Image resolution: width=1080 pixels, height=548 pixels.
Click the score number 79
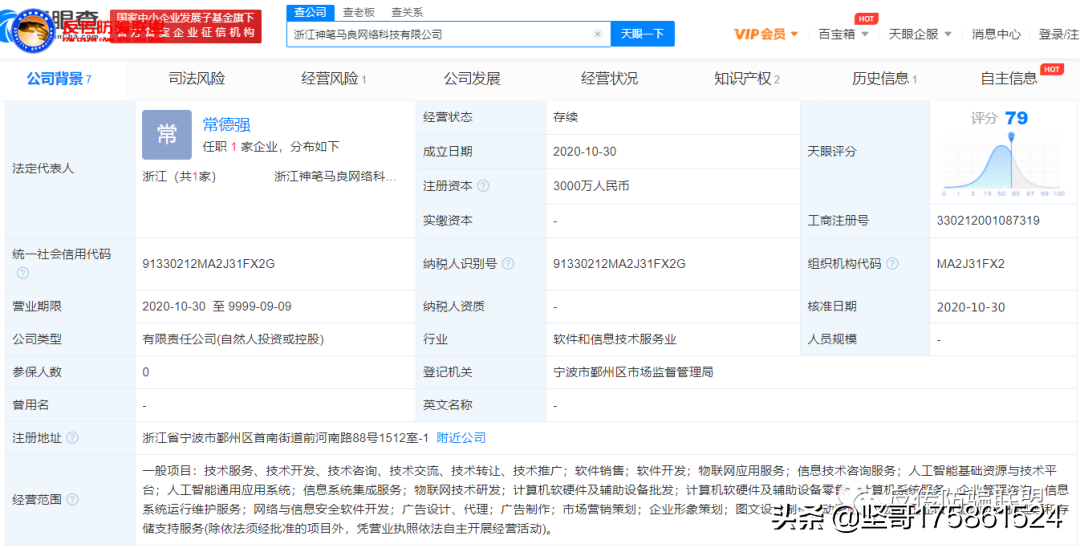pos(1017,118)
